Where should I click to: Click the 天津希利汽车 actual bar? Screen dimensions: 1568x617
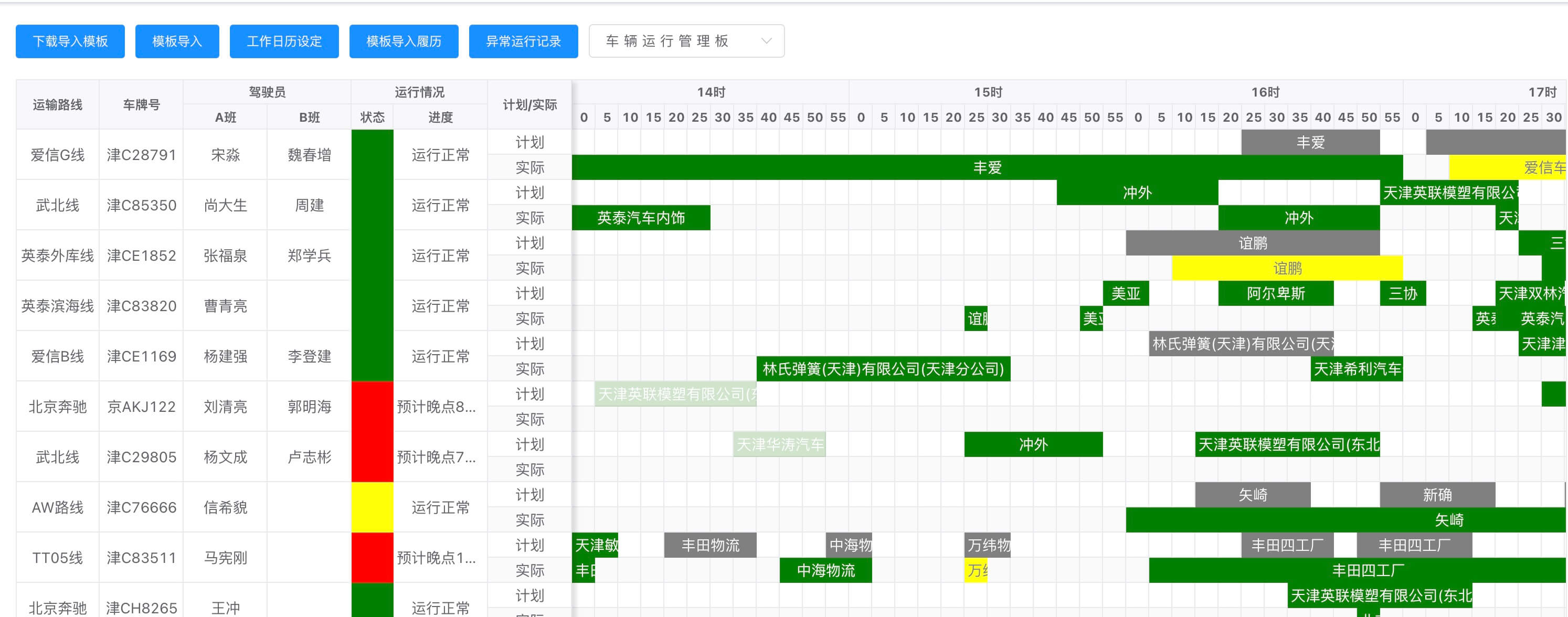pos(1357,369)
